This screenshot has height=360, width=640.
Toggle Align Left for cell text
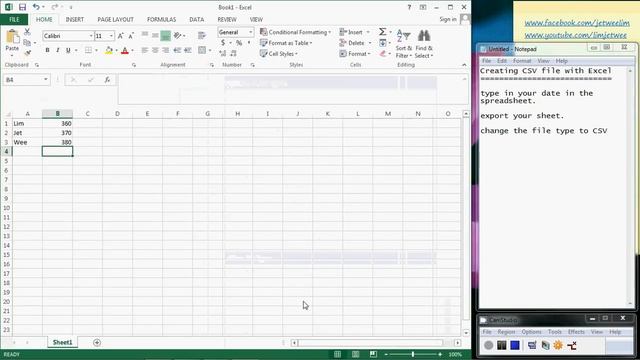pos(144,50)
